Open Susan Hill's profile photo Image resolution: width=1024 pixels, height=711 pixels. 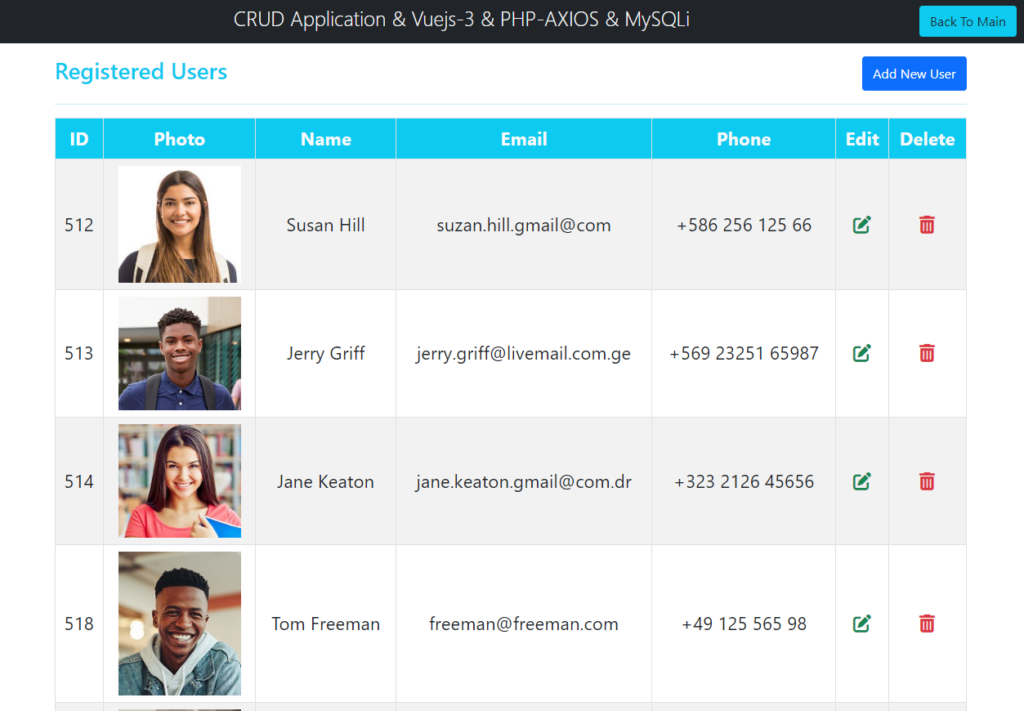click(179, 225)
